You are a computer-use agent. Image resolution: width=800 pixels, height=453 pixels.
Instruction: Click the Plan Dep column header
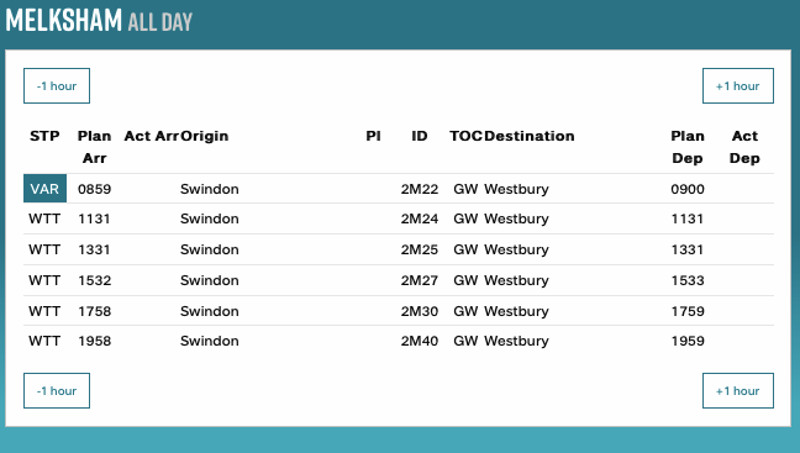coord(687,147)
